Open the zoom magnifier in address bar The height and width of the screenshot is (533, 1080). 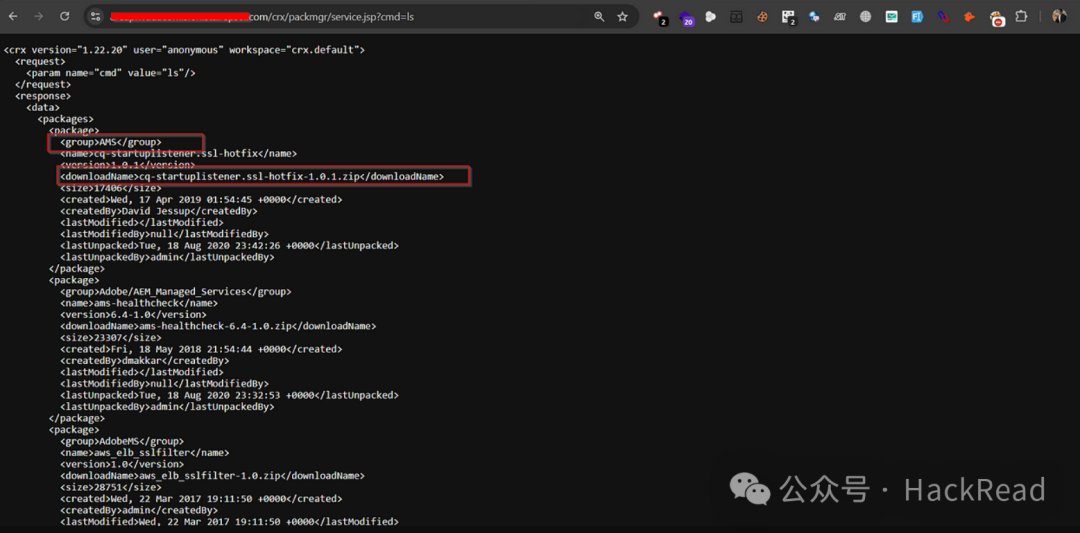pos(599,17)
